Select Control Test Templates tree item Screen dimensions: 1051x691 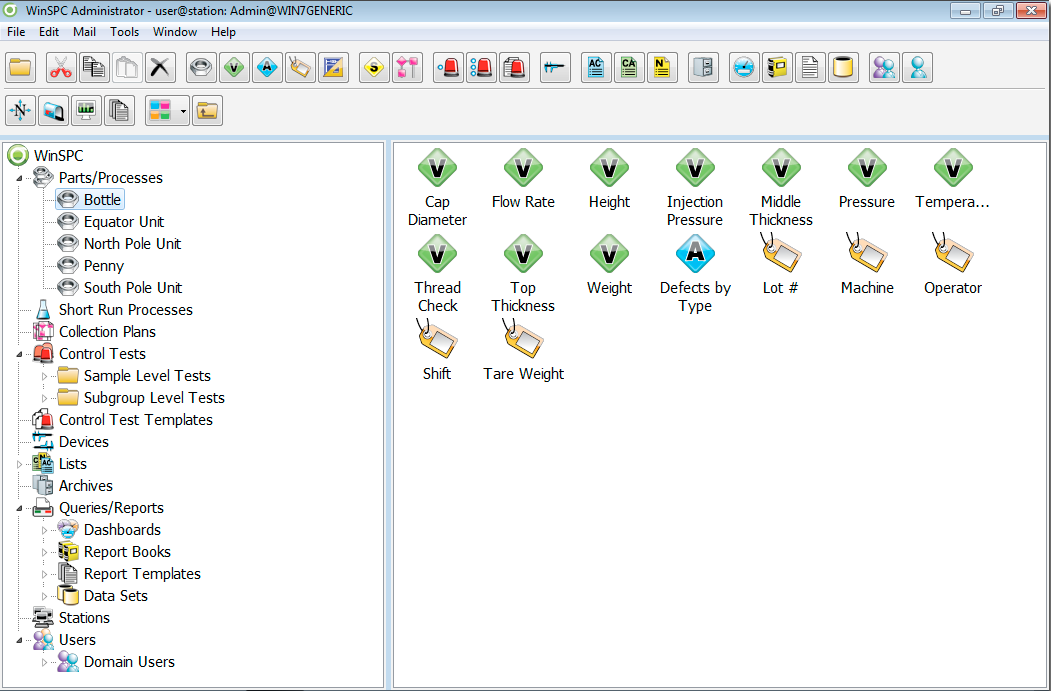tap(135, 420)
